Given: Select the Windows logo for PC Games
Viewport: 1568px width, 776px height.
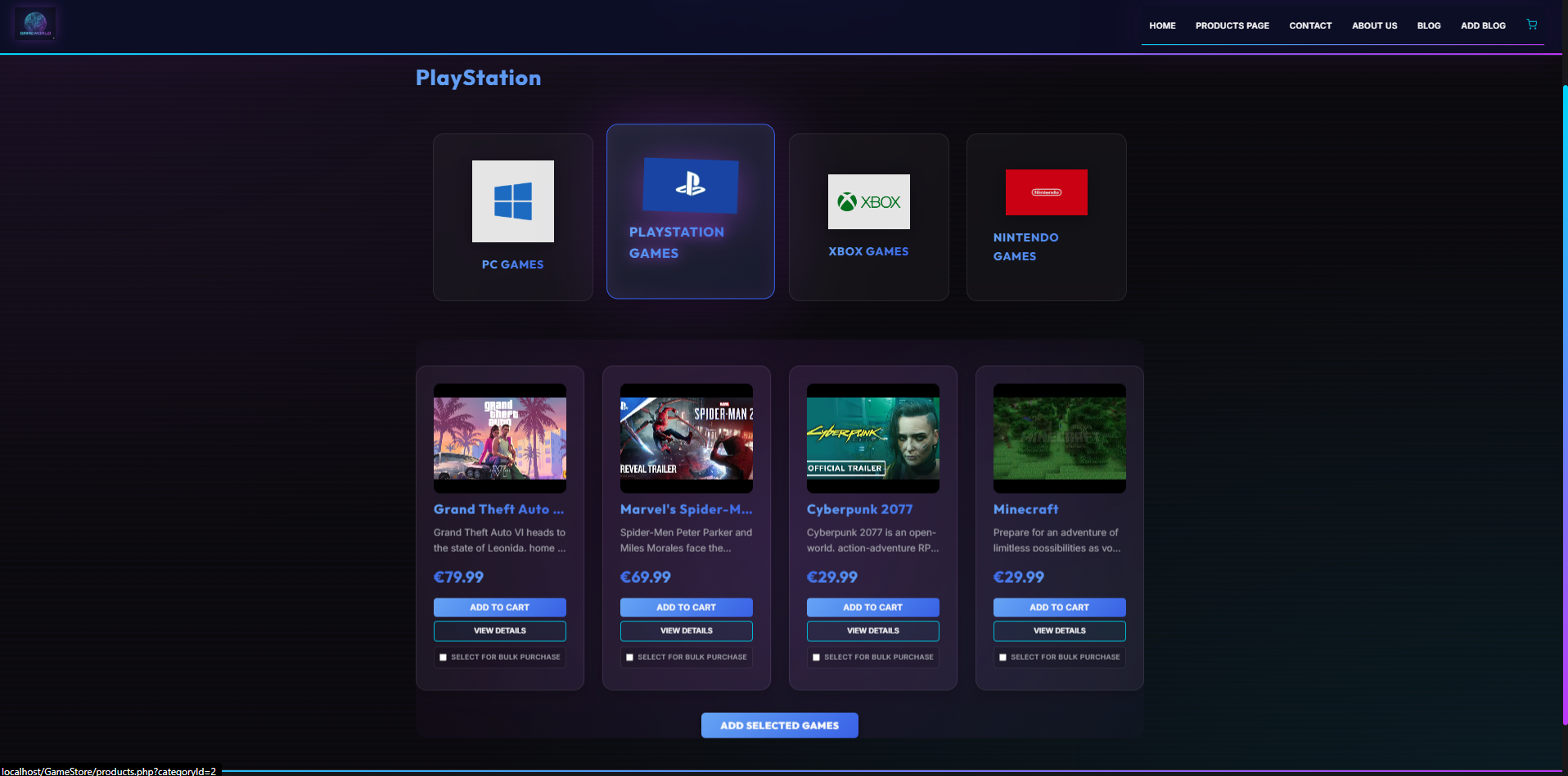Looking at the screenshot, I should tap(513, 201).
